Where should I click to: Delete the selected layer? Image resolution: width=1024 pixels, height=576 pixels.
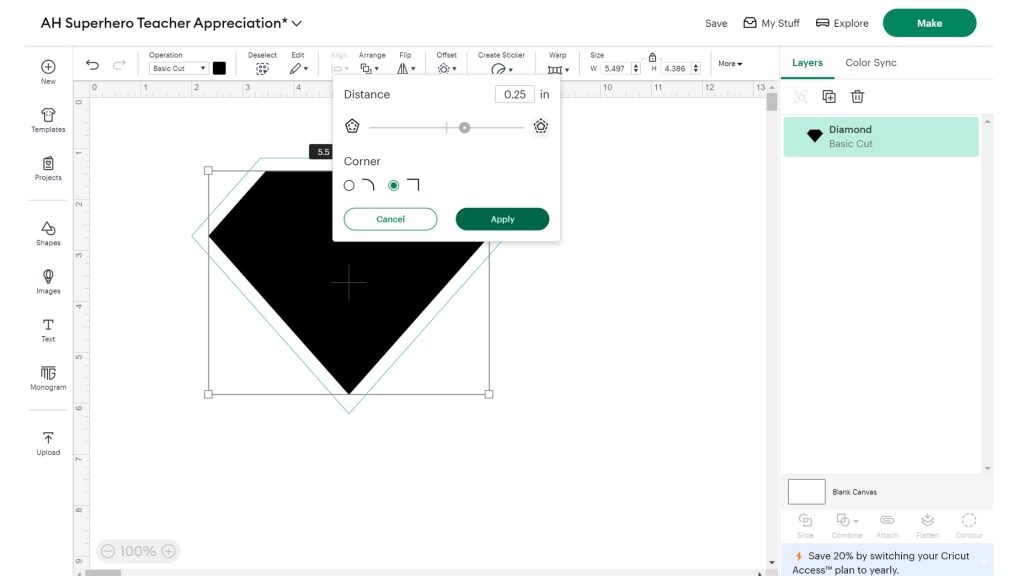pyautogui.click(x=857, y=97)
